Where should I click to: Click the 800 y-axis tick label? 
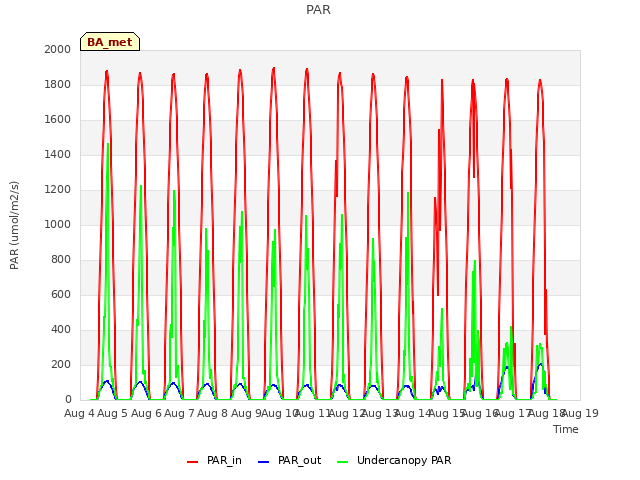point(61,260)
